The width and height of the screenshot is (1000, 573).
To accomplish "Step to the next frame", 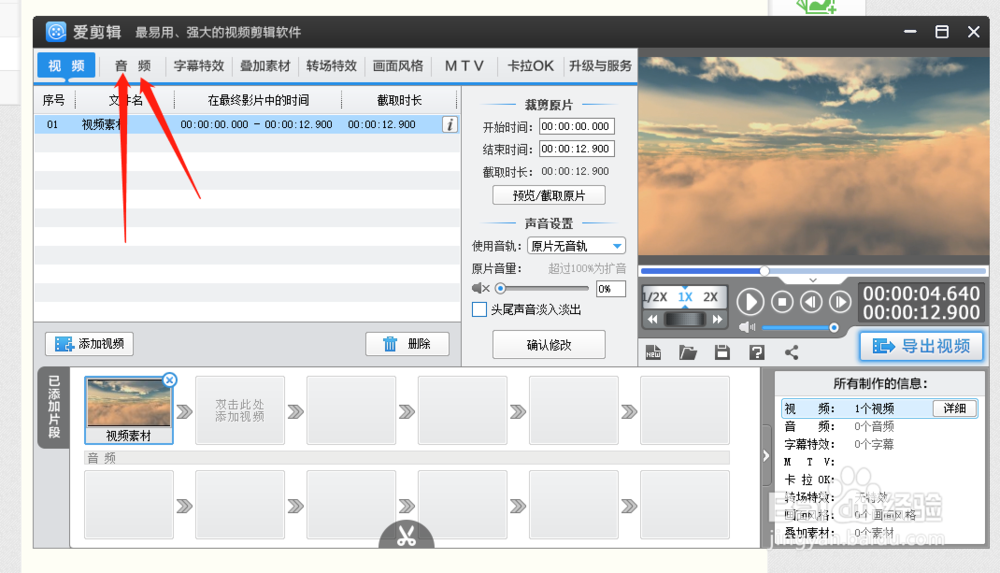I will tap(840, 302).
